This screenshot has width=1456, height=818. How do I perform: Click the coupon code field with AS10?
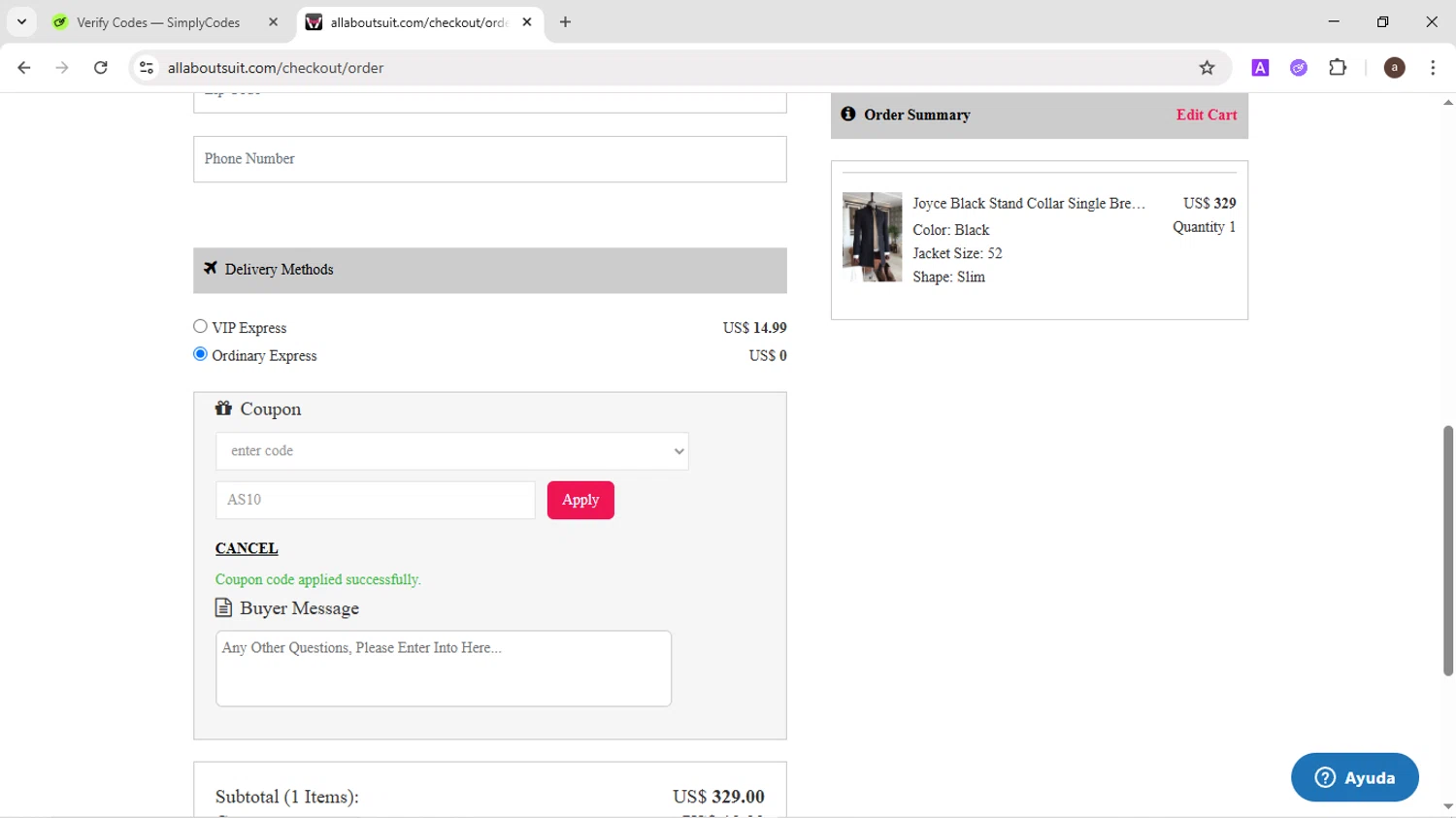click(375, 500)
